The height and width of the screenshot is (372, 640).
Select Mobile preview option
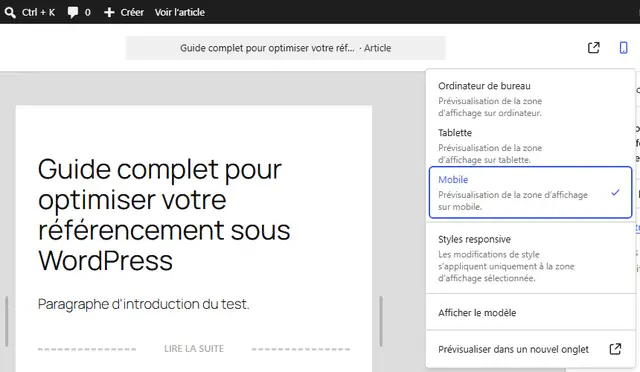[x=530, y=192]
